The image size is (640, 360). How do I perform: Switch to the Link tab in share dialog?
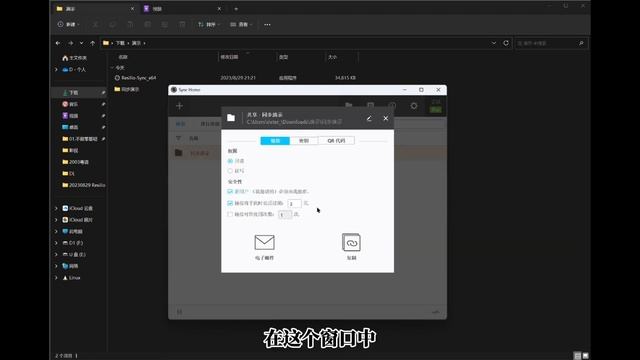(275, 140)
